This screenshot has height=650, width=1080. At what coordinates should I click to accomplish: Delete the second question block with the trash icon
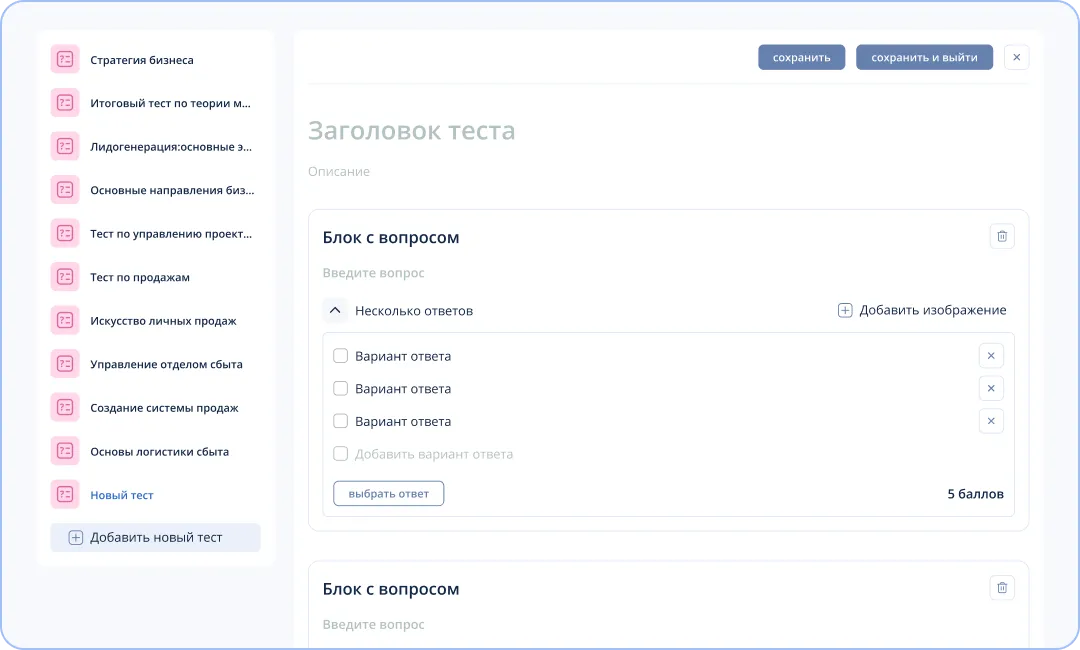[1002, 587]
